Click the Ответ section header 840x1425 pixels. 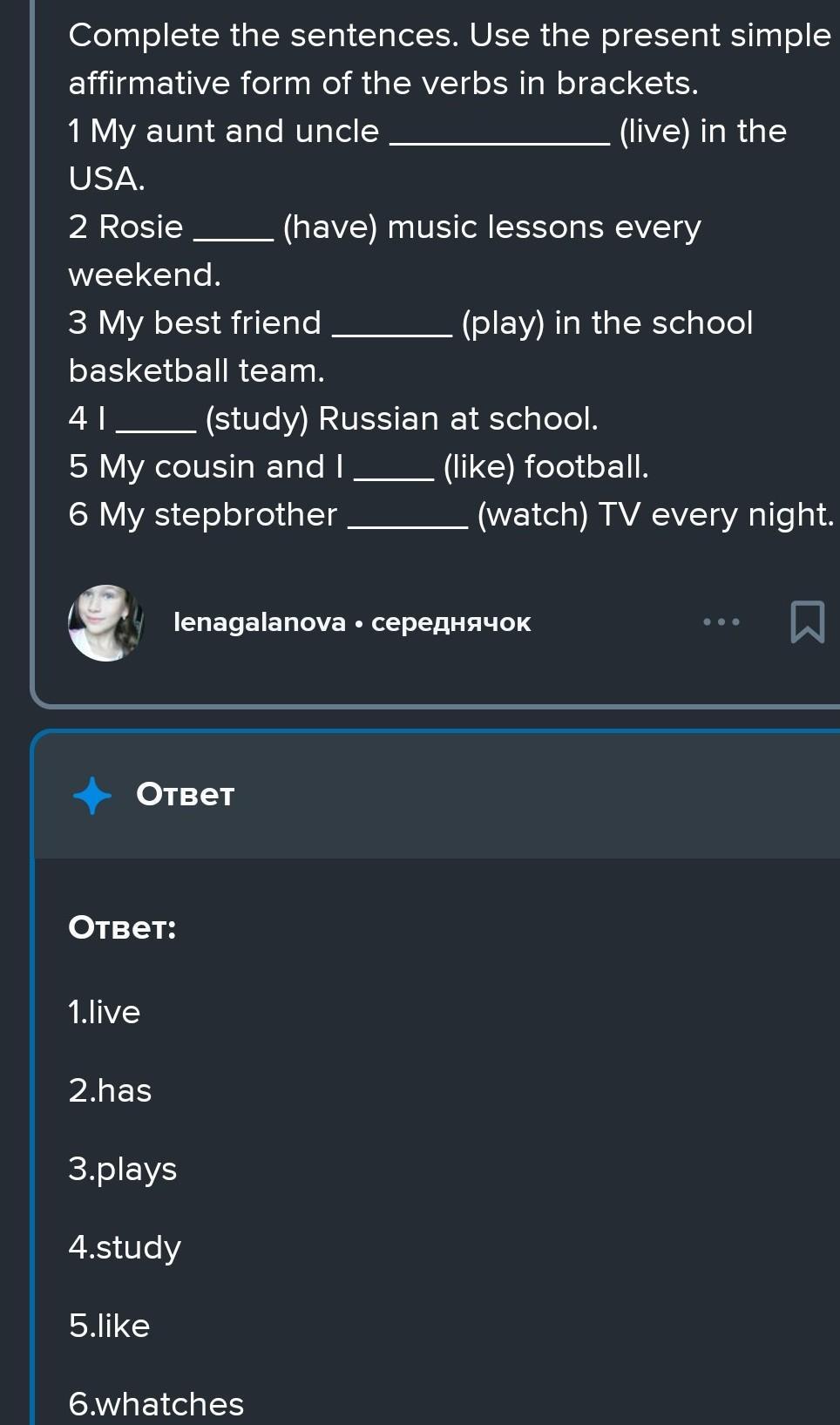tap(186, 795)
